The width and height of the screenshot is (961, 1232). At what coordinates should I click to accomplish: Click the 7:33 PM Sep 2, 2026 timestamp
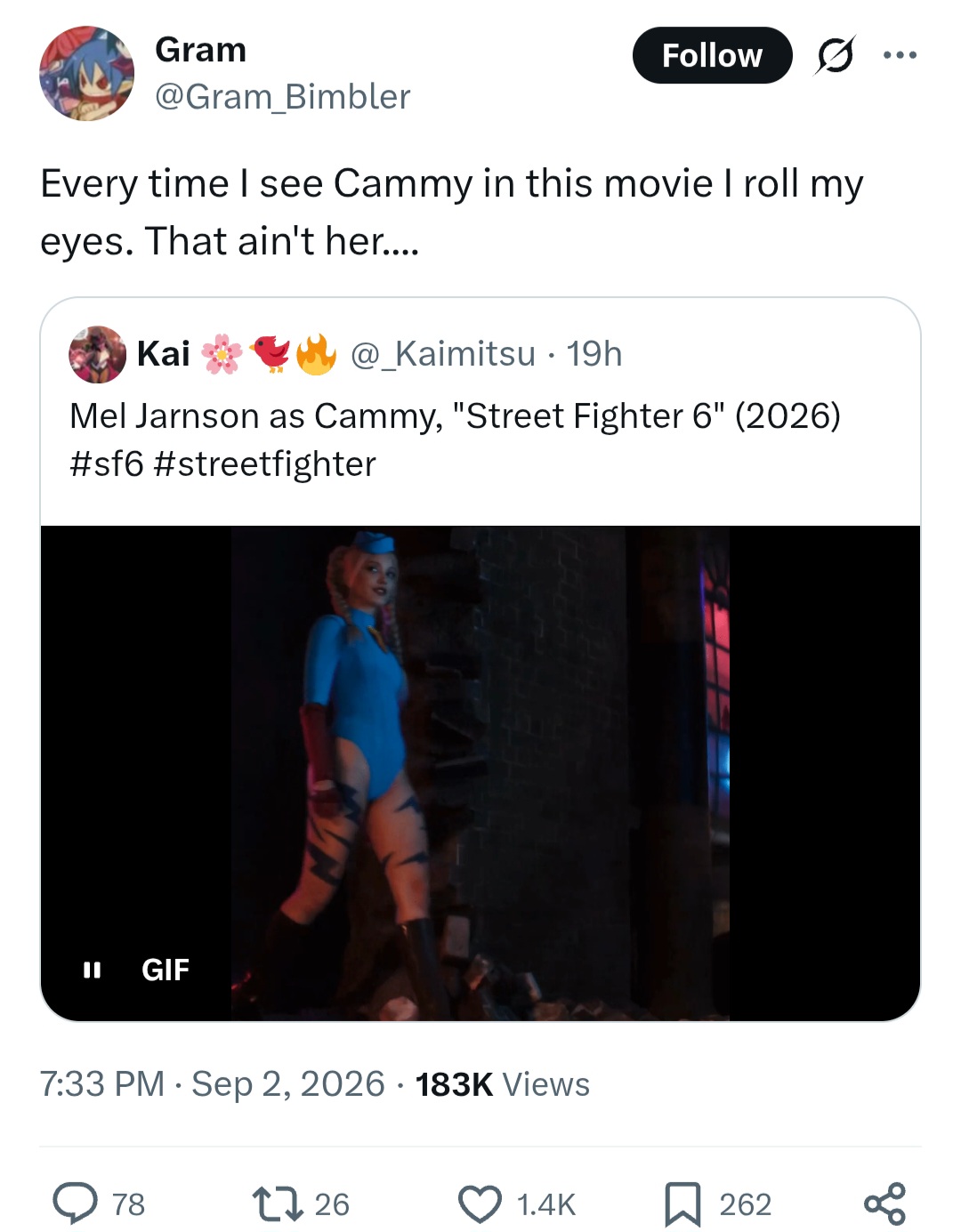[x=212, y=1084]
